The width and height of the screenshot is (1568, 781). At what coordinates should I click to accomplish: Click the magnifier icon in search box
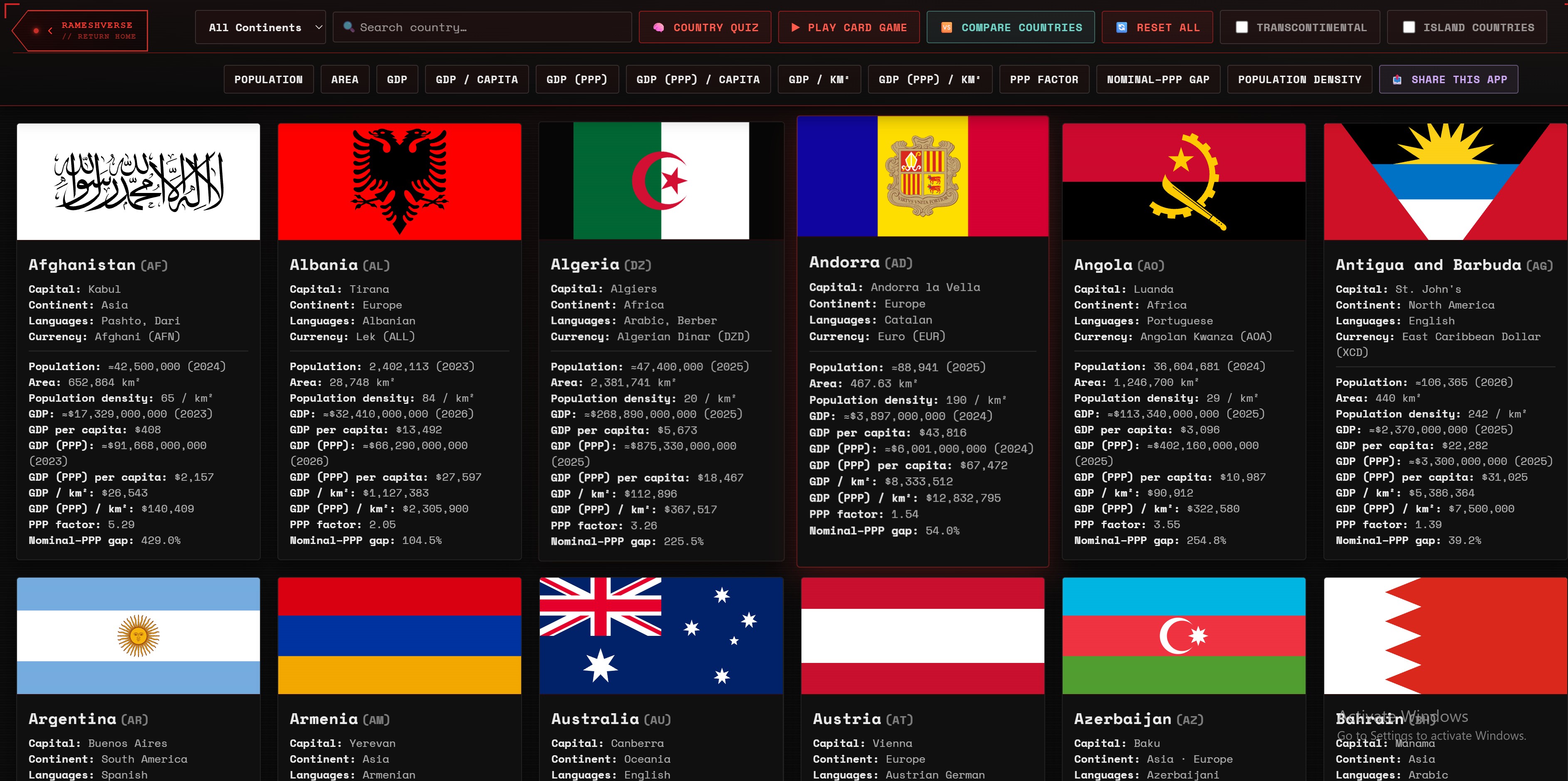[349, 27]
